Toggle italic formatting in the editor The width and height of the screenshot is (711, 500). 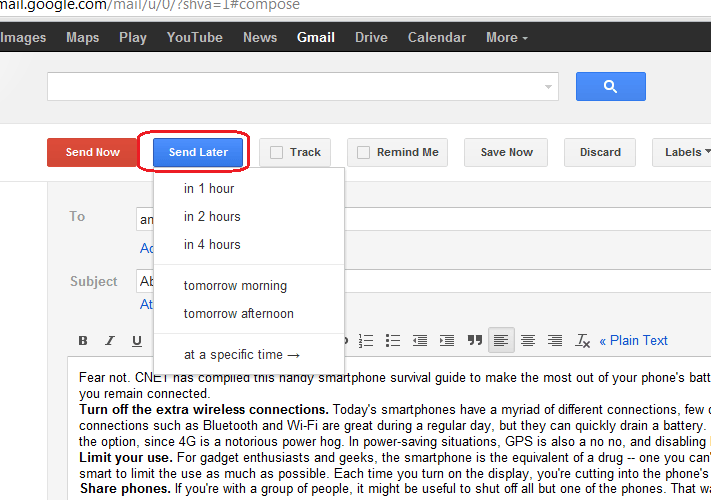click(110, 340)
